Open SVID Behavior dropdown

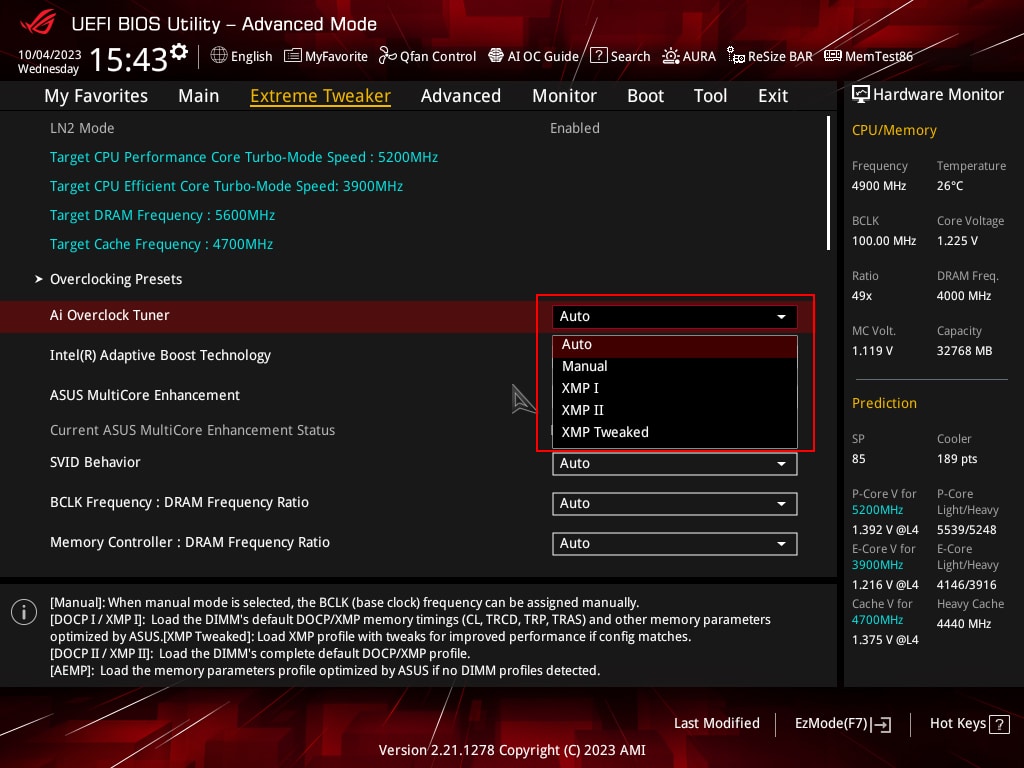675,464
